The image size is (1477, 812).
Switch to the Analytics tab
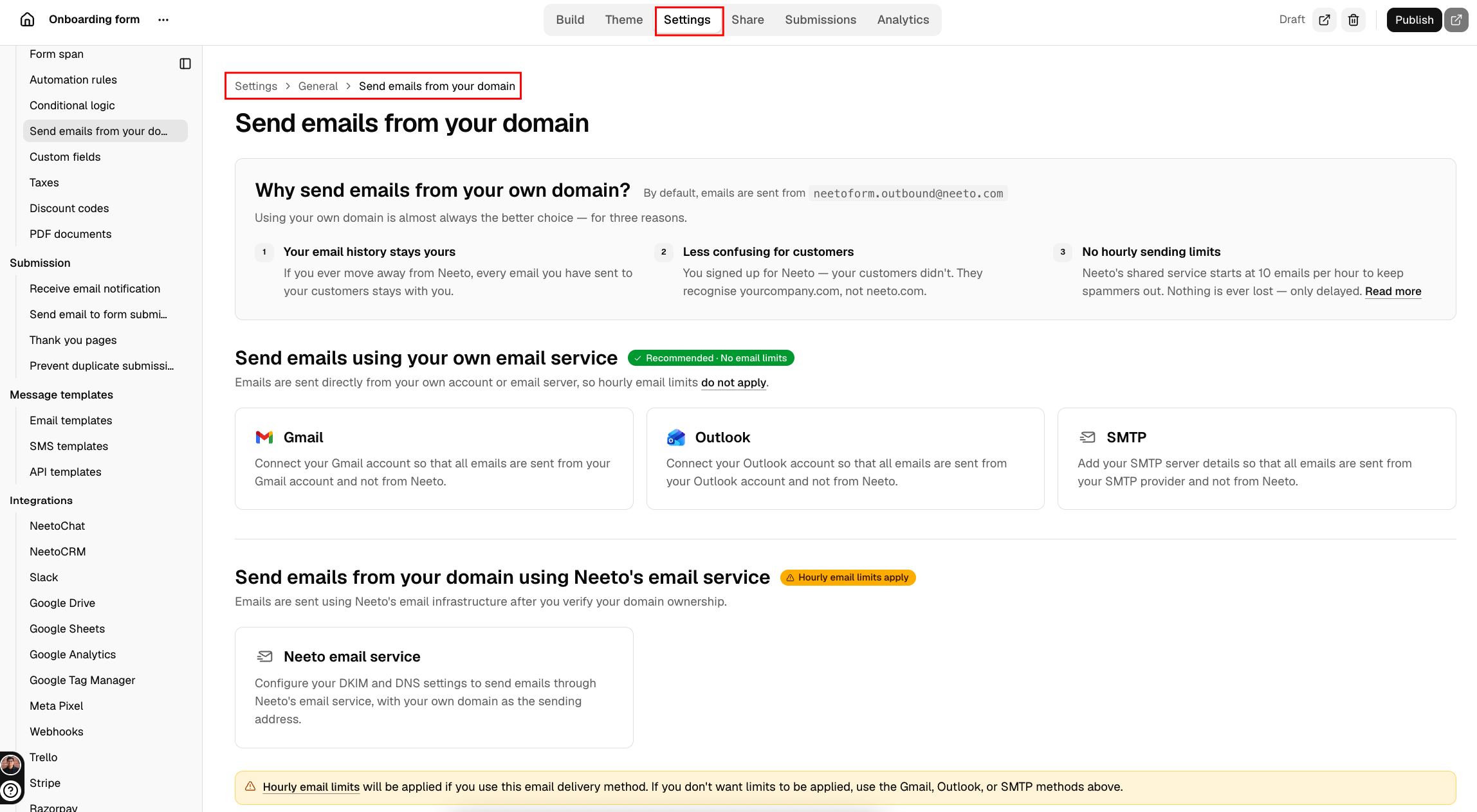tap(903, 20)
